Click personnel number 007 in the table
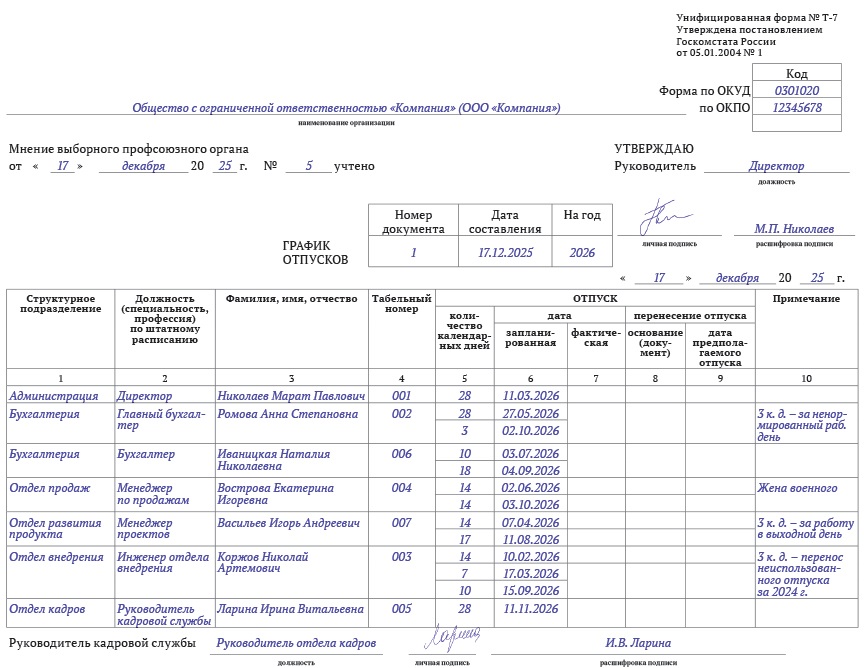The image size is (864, 668). point(401,523)
